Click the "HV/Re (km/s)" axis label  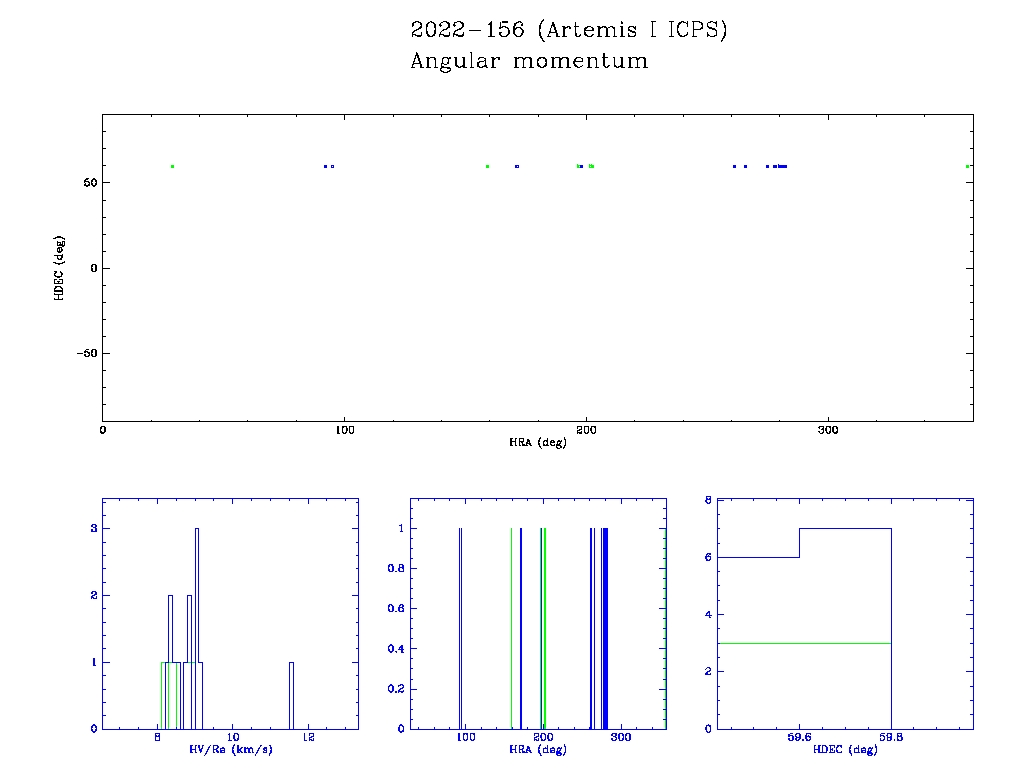coord(231,749)
